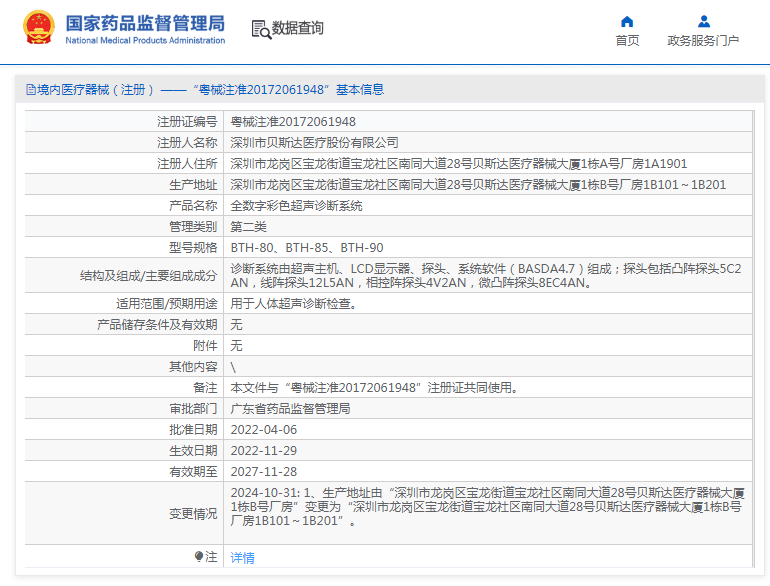Click the bullet icon beside 注 label
Image resolution: width=770 pixels, height=586 pixels.
click(198, 557)
